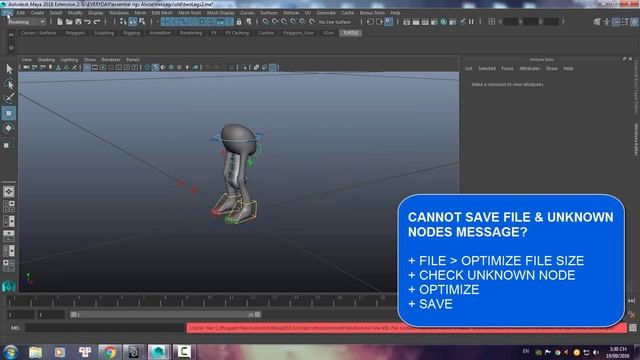This screenshot has width=640, height=360.
Task: Open the Edit menu
Action: click(21, 13)
